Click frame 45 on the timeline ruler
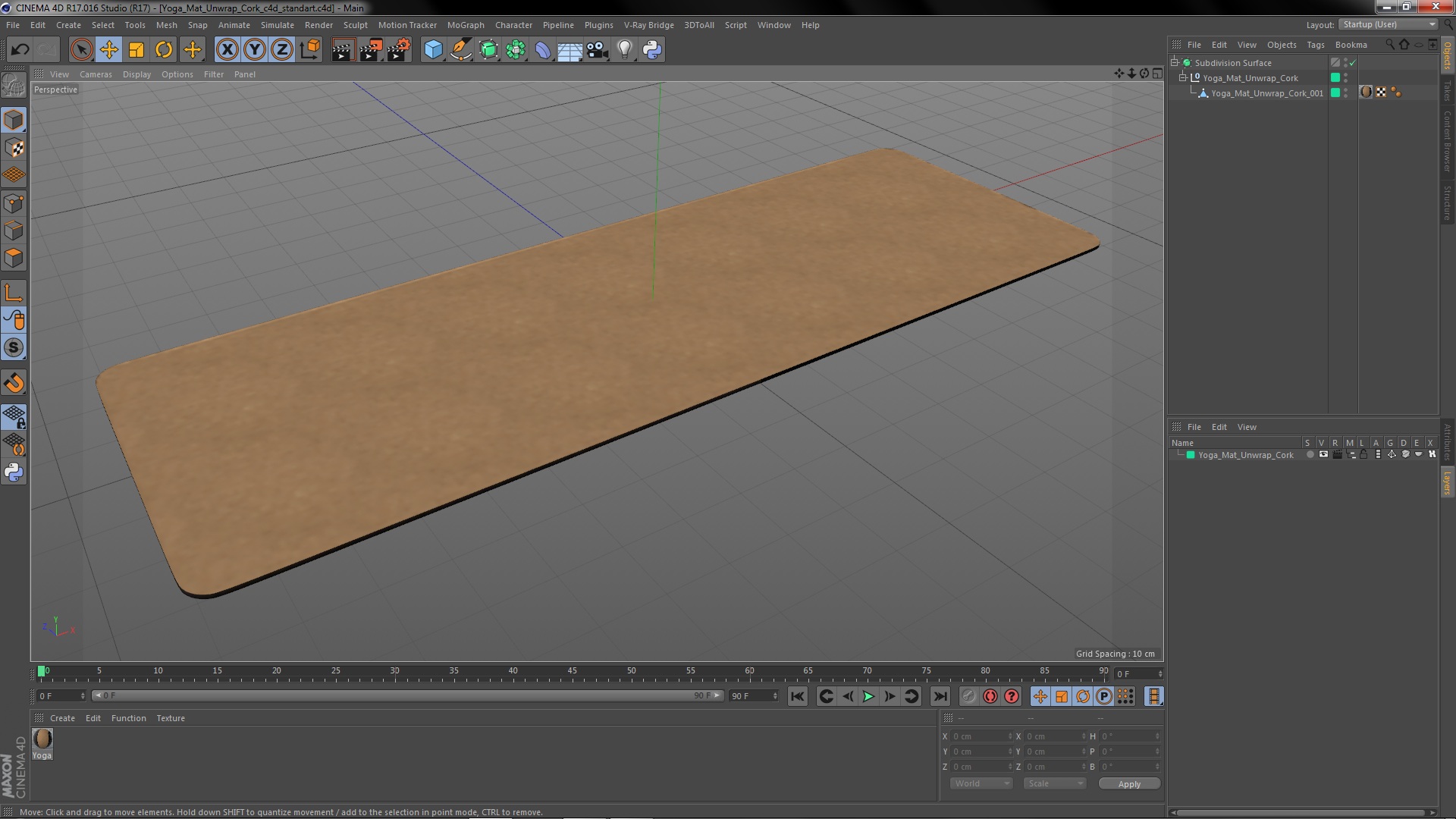Viewport: 1456px width, 819px height. [x=572, y=672]
